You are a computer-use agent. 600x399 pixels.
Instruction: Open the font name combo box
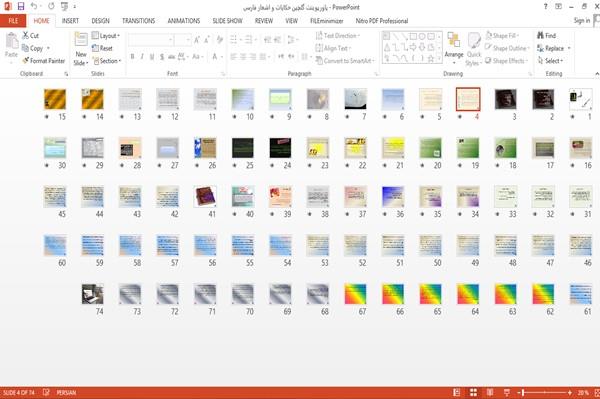pyautogui.click(x=150, y=39)
